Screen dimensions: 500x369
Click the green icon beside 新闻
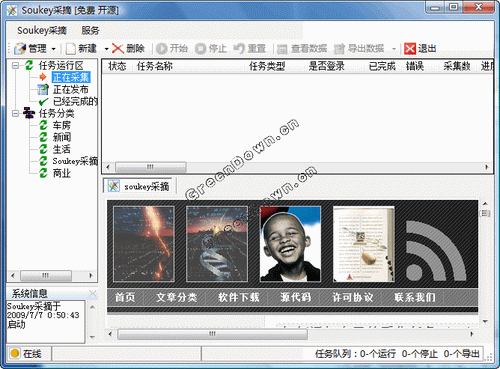click(43, 137)
